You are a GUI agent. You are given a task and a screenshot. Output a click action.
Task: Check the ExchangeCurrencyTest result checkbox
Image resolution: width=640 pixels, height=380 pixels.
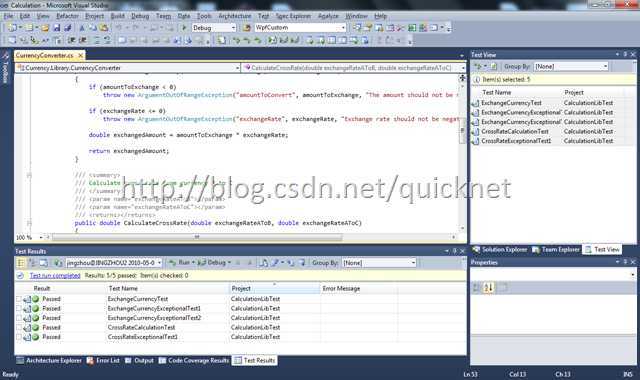[x=19, y=299]
